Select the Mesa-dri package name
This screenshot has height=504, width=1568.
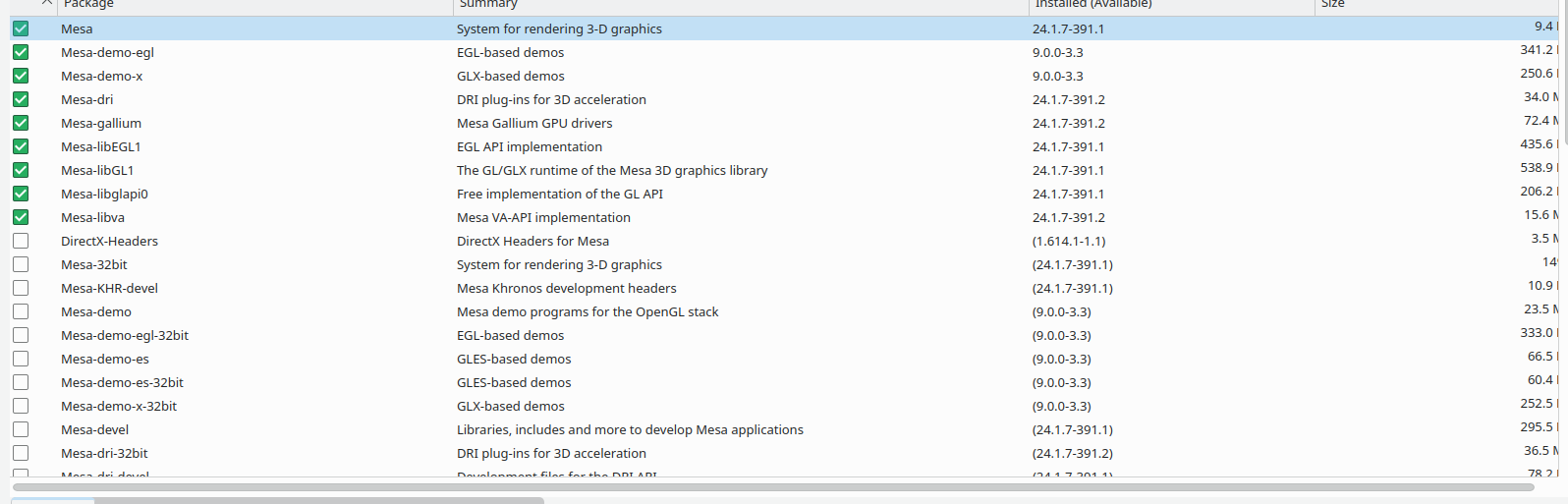(x=86, y=99)
